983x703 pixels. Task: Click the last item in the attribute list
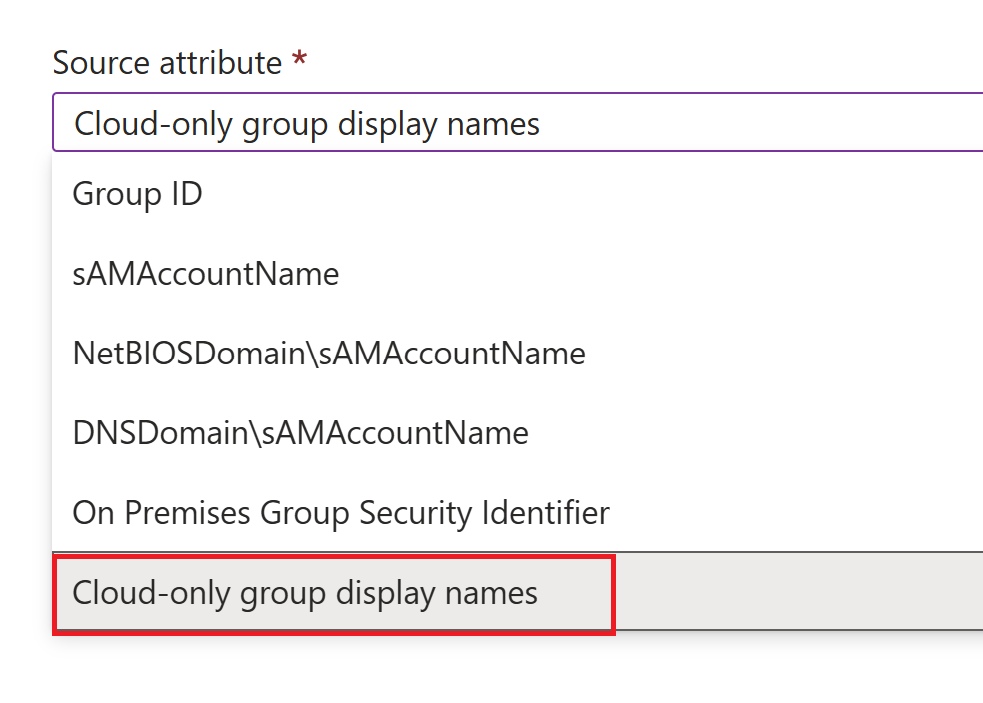tap(305, 593)
